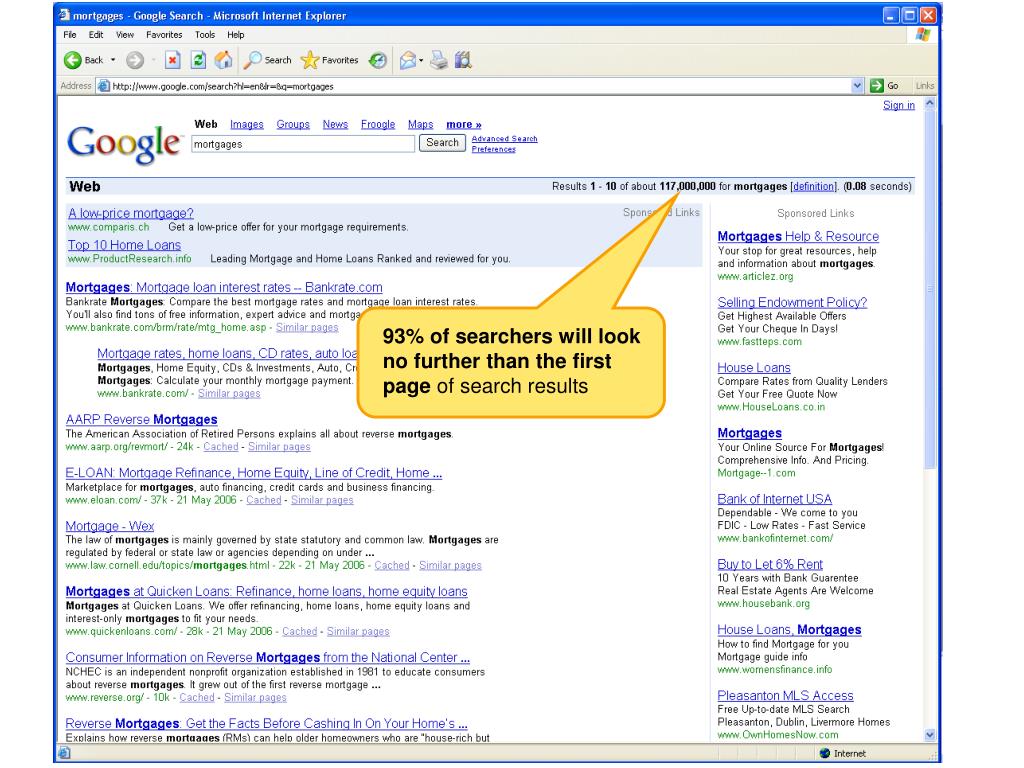This screenshot has width=1024, height=768.
Task: Click the 'definition' link in results bar
Action: 813,186
